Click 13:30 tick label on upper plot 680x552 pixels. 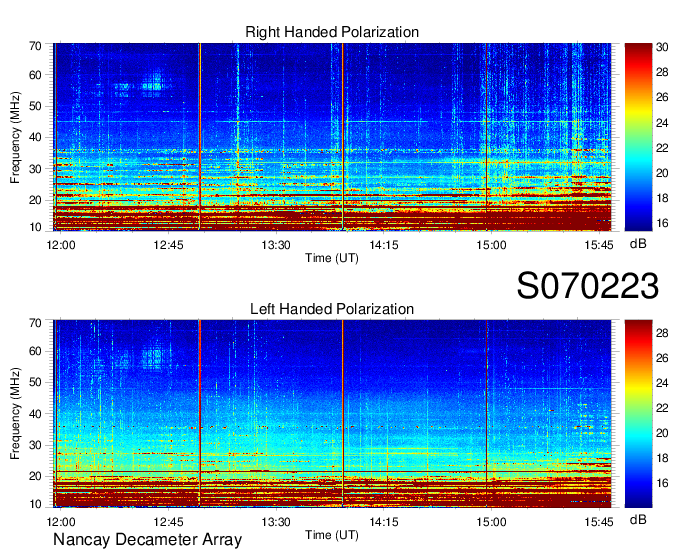[x=276, y=245]
